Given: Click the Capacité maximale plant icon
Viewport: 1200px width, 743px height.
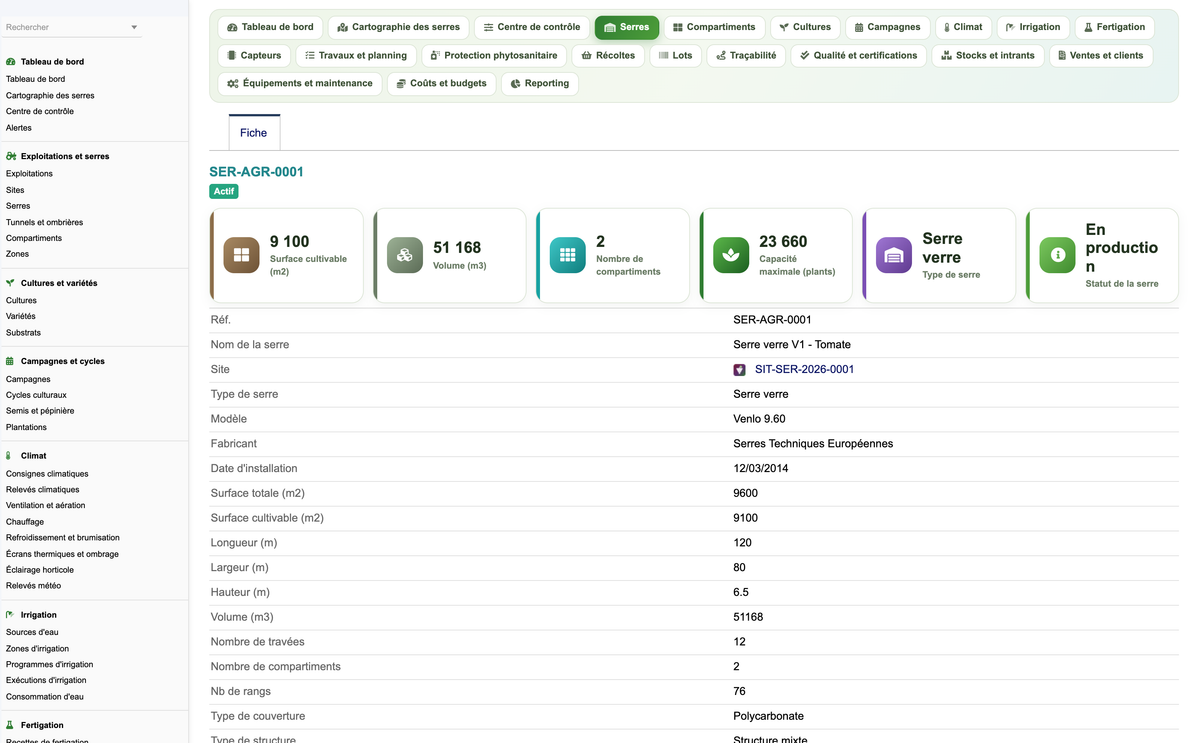Looking at the screenshot, I should 731,255.
